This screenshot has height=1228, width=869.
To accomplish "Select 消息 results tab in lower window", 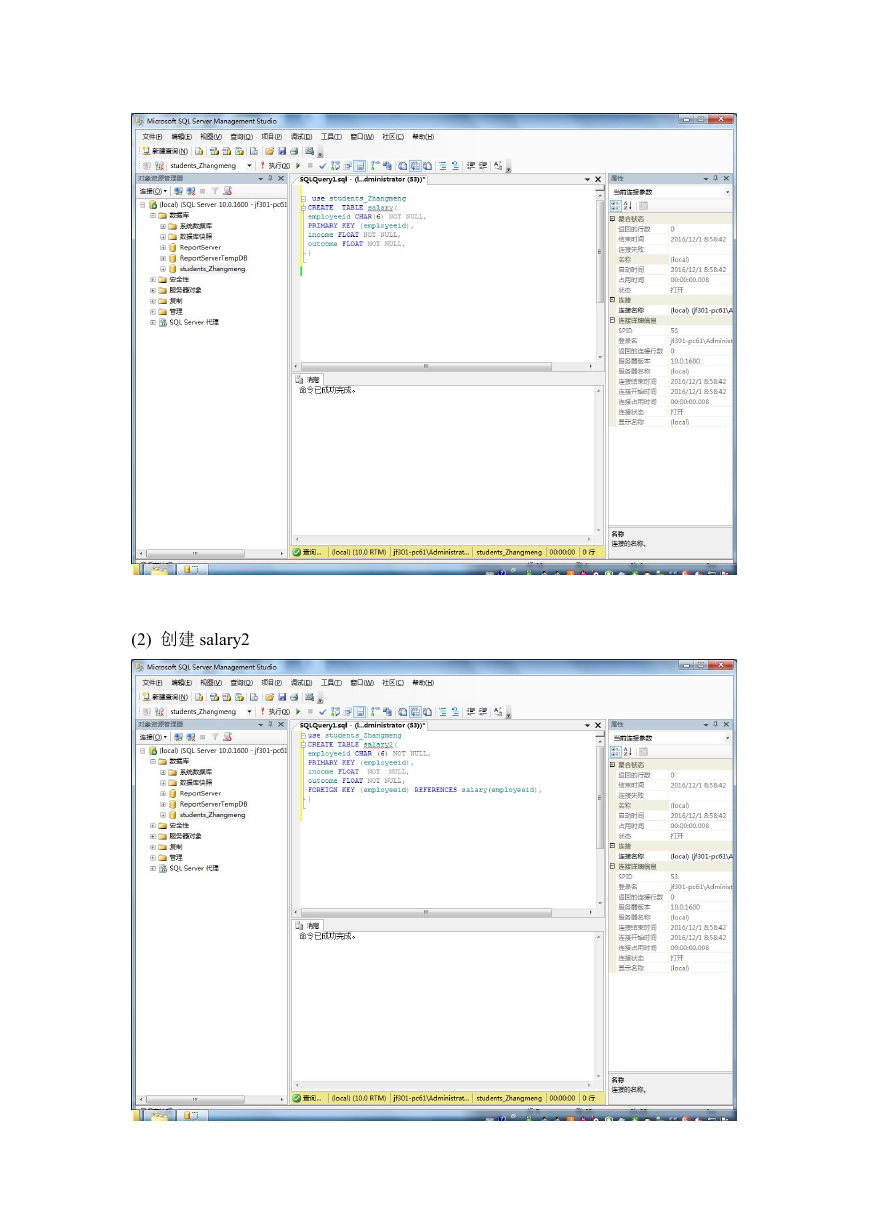I will (x=309, y=926).
